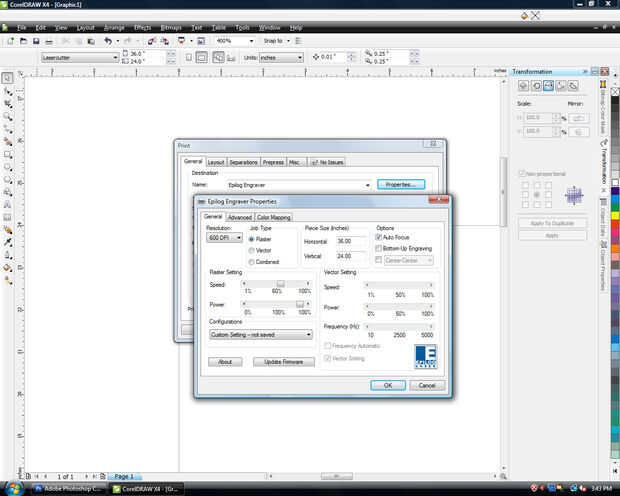Select the Fill tool in the toolbox
This screenshot has height=496, width=620.
[x=8, y=268]
